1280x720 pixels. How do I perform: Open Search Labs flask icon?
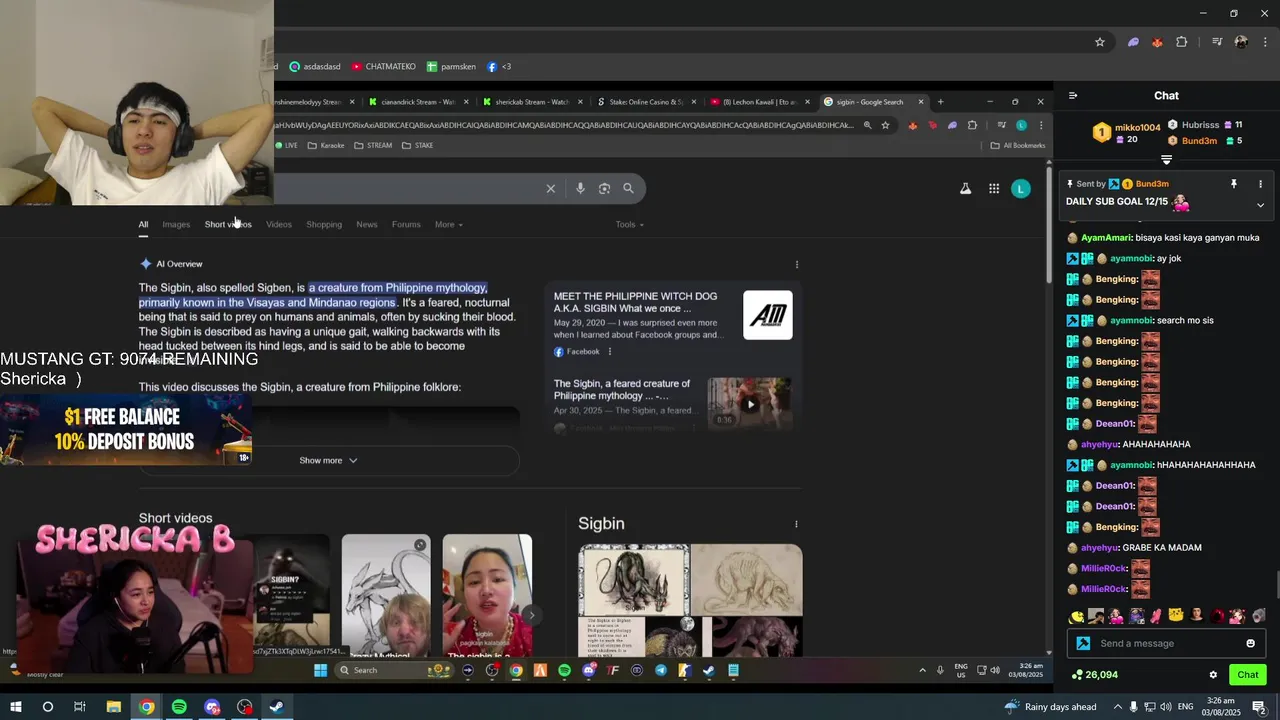pyautogui.click(x=965, y=188)
